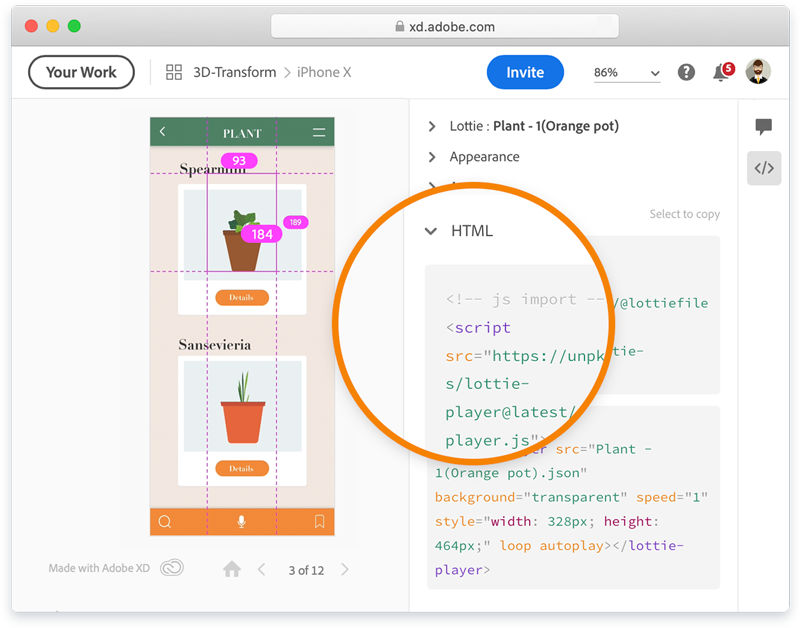Open Your Work
Image resolution: width=800 pixels, height=628 pixels.
click(81, 72)
